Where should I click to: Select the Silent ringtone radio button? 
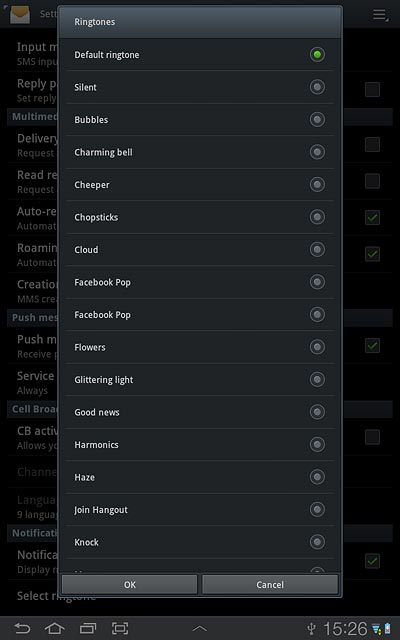click(x=317, y=87)
